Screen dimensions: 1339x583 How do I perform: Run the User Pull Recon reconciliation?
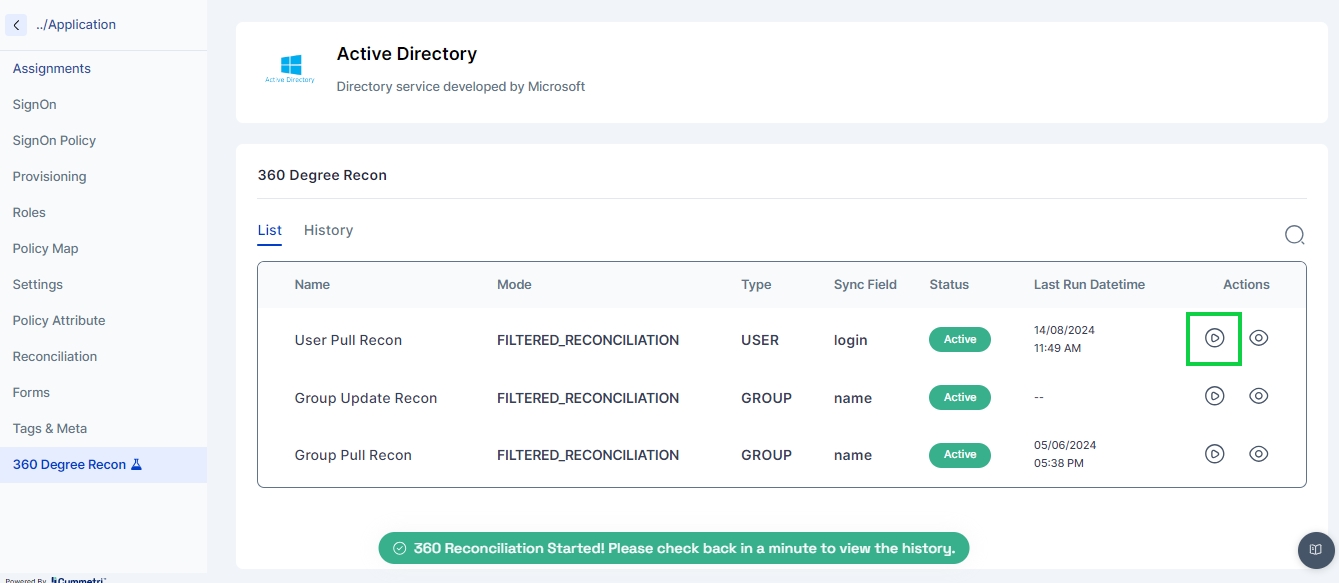pyautogui.click(x=1214, y=339)
